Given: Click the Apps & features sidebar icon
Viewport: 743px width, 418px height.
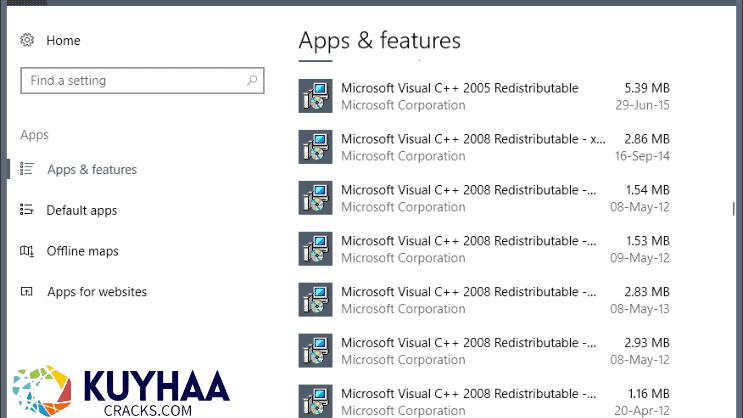Looking at the screenshot, I should pyautogui.click(x=27, y=170).
